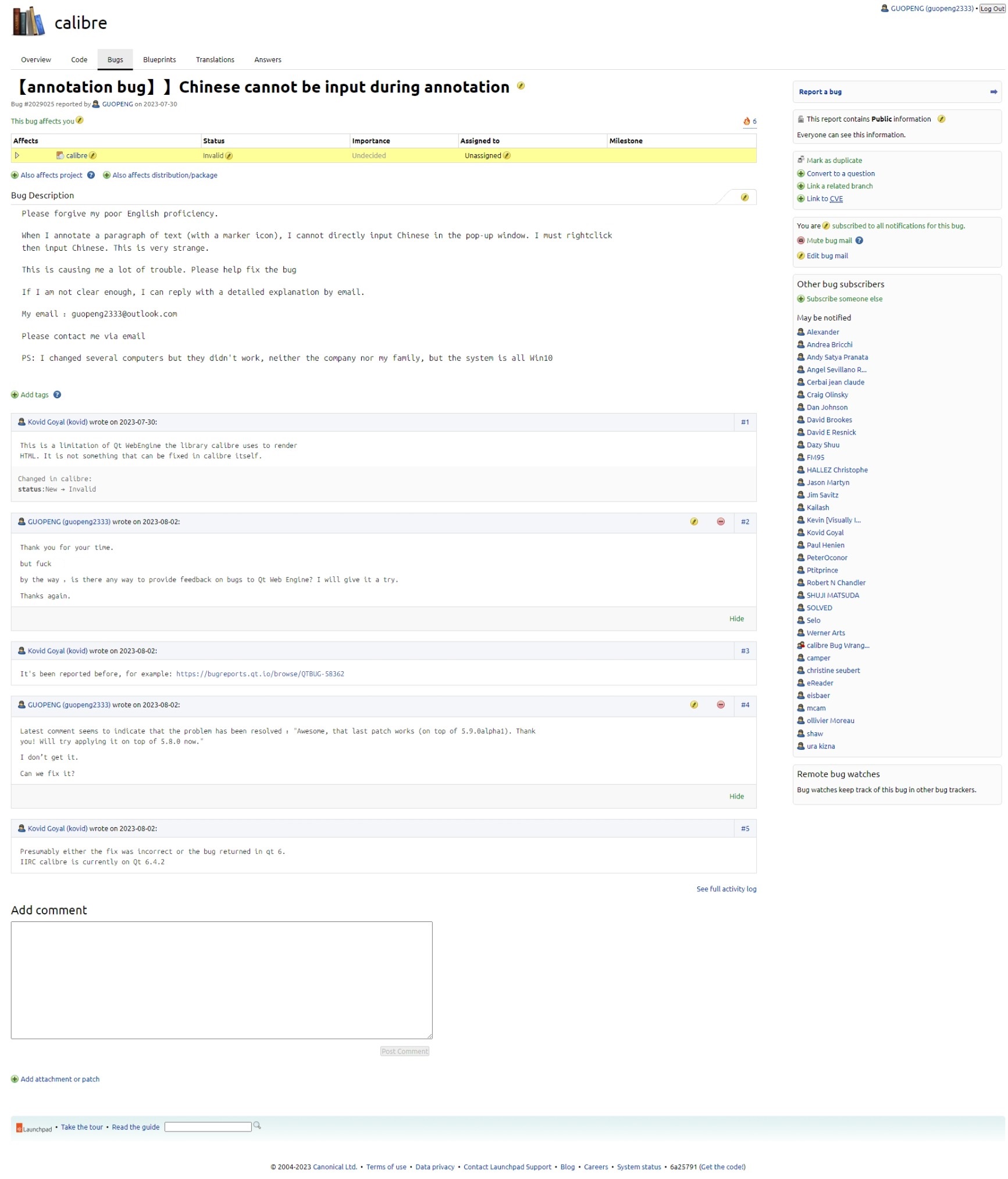Open comment #5 permalink

coord(745,829)
